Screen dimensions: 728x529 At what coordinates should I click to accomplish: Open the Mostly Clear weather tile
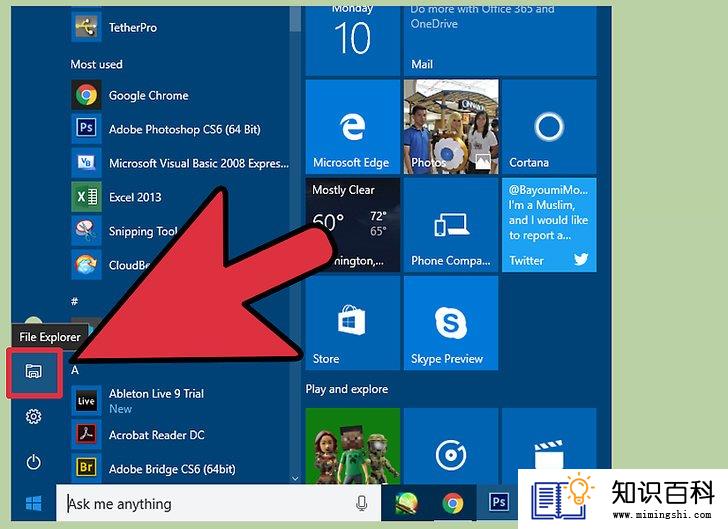click(x=352, y=225)
